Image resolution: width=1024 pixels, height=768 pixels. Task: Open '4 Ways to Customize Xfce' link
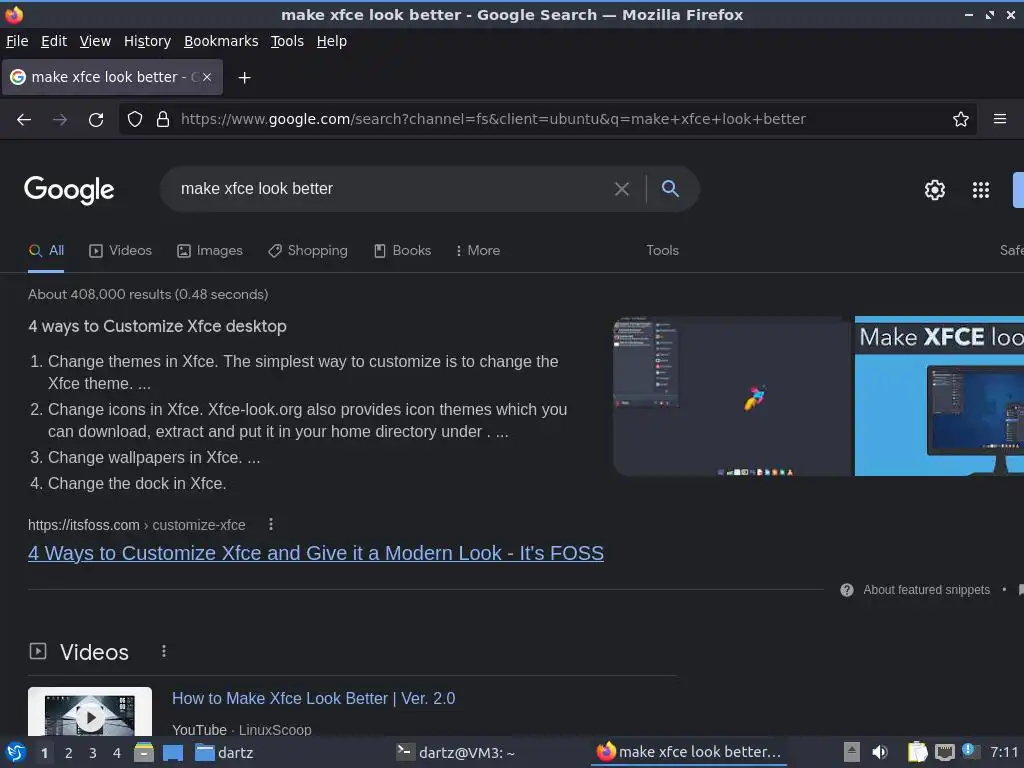pos(316,553)
